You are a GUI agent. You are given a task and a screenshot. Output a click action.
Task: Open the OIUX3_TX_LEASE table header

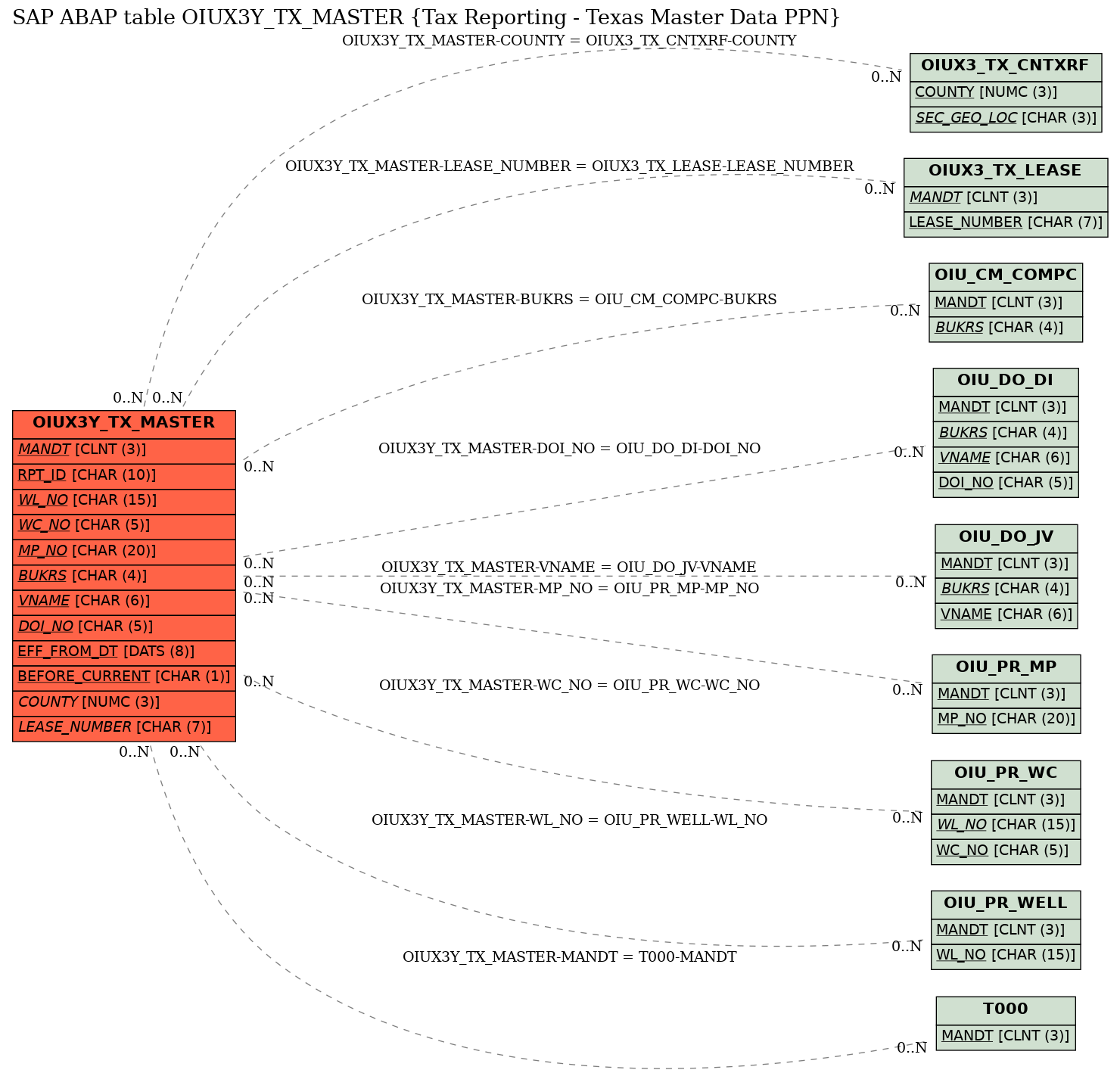[x=1006, y=171]
